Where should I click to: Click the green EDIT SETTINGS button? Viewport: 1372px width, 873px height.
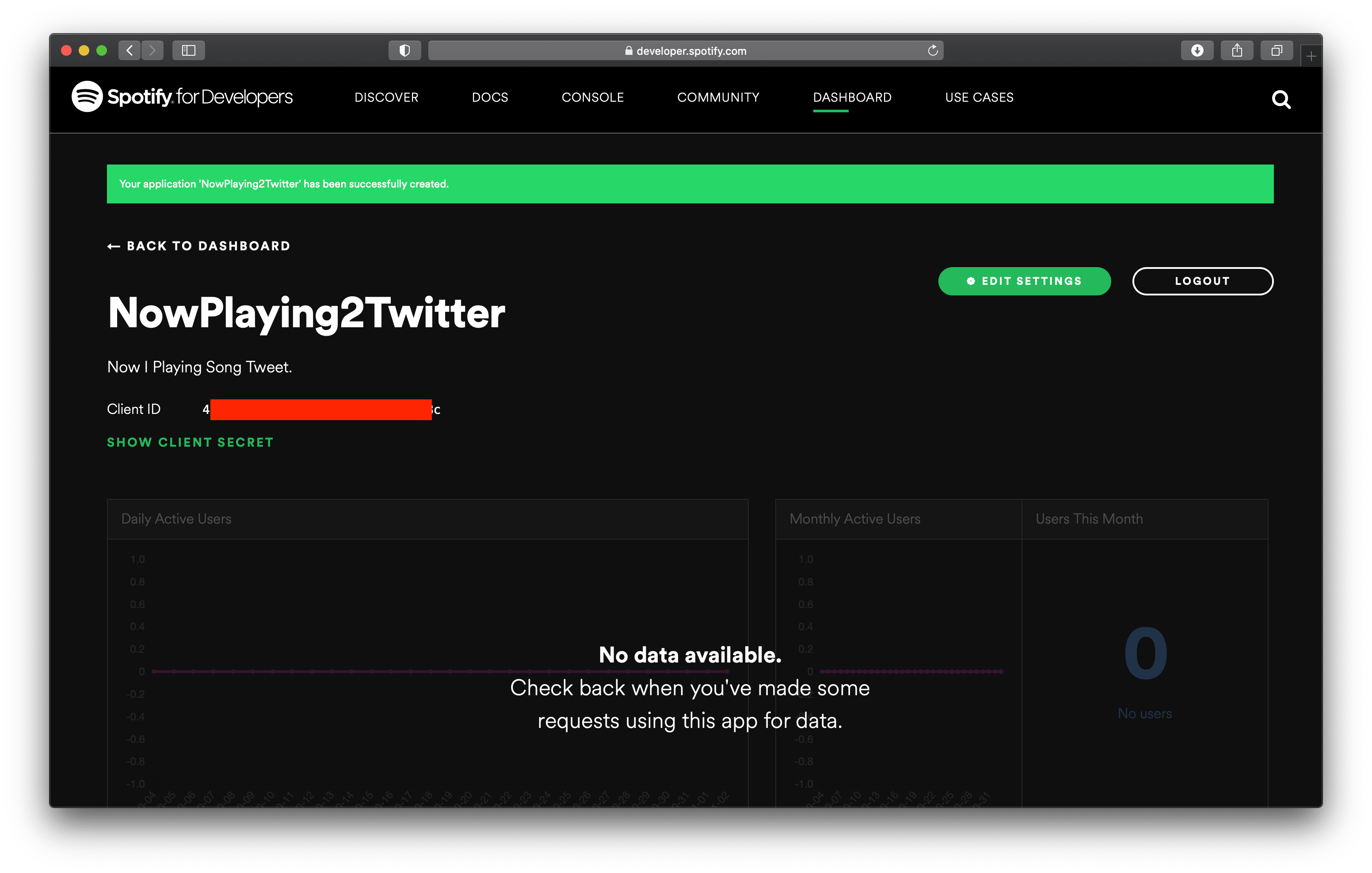[x=1024, y=281]
